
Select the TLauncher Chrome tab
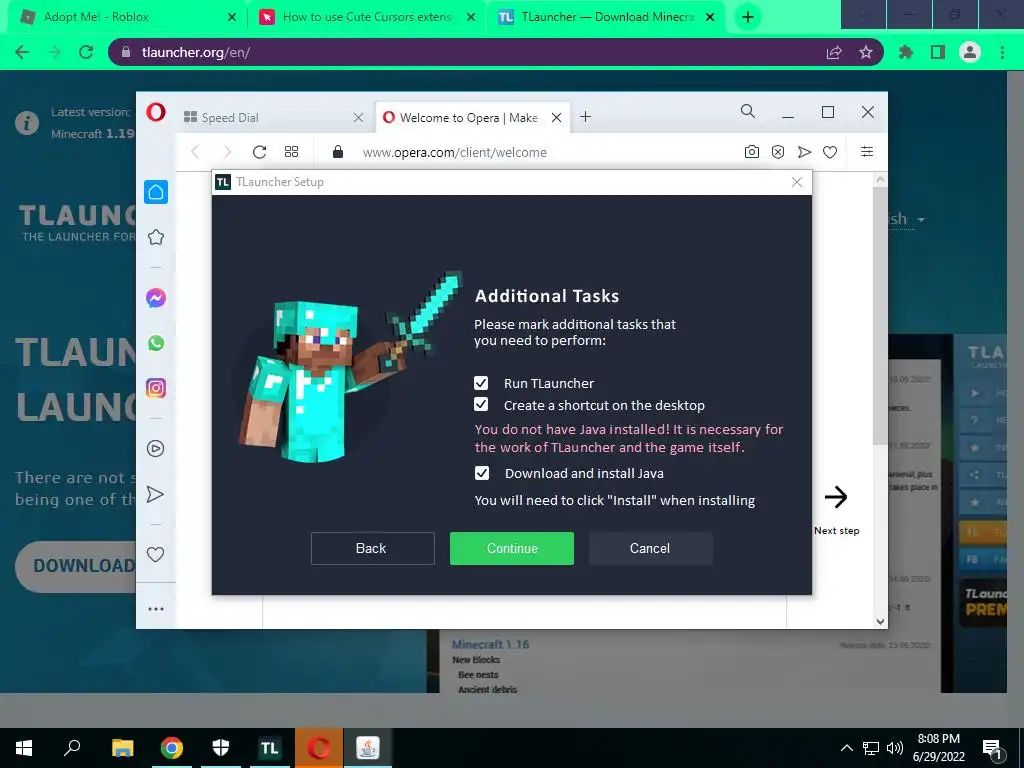click(x=607, y=17)
